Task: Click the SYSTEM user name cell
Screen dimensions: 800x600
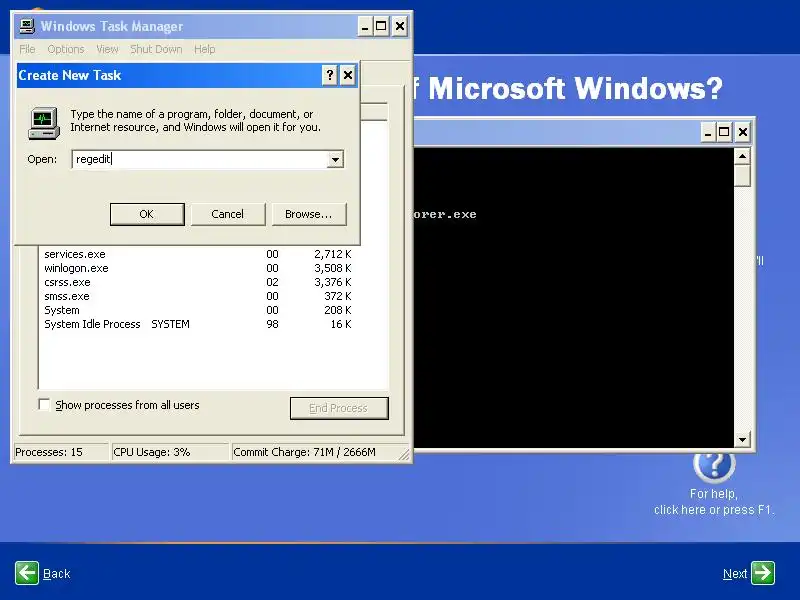Action: click(x=170, y=324)
